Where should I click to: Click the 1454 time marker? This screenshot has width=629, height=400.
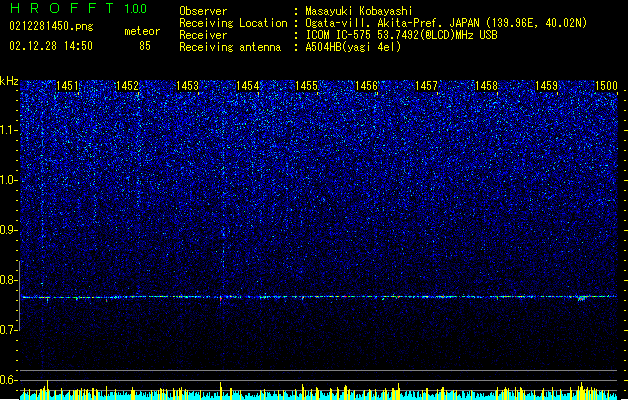pyautogui.click(x=248, y=86)
